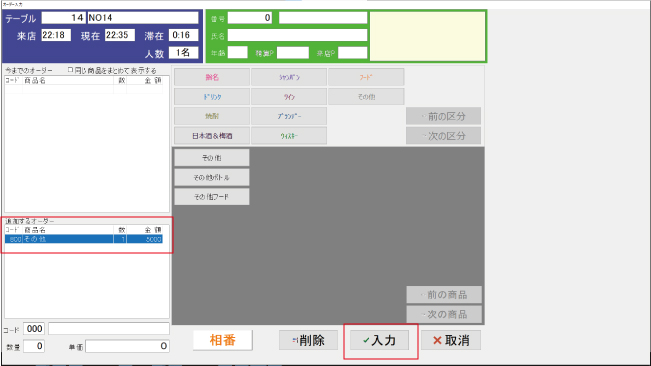This screenshot has width=651, height=366.
Task: Select the フード category button
Action: [366, 77]
